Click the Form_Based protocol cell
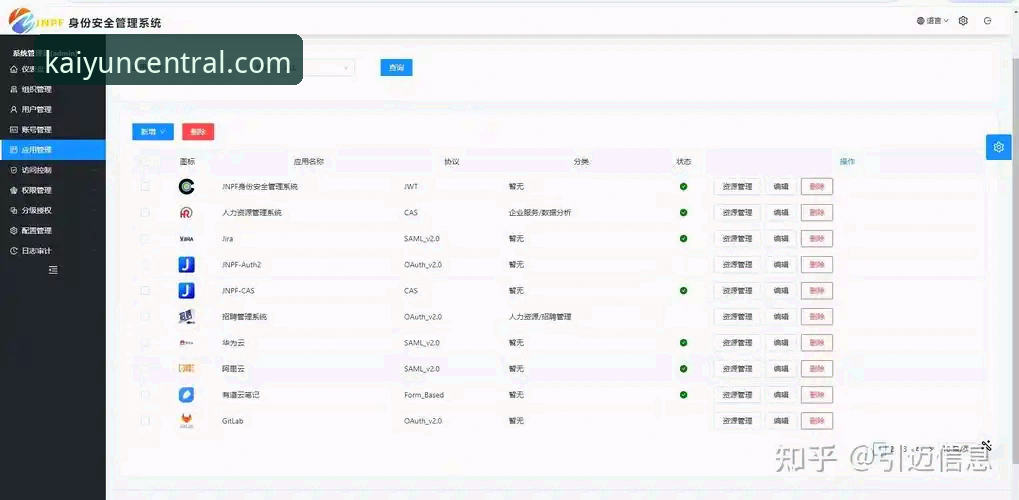Viewport: 1019px width, 500px height. click(x=424, y=395)
